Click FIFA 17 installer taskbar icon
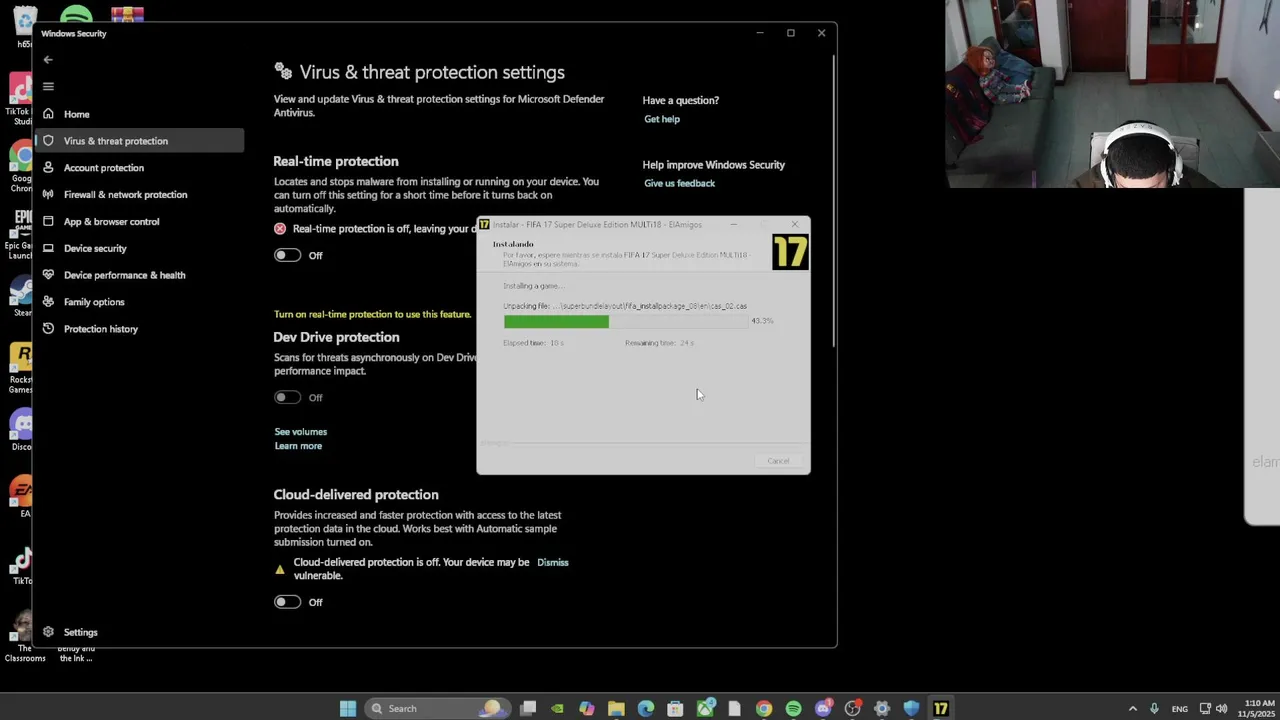This screenshot has height=720, width=1280. [x=941, y=708]
